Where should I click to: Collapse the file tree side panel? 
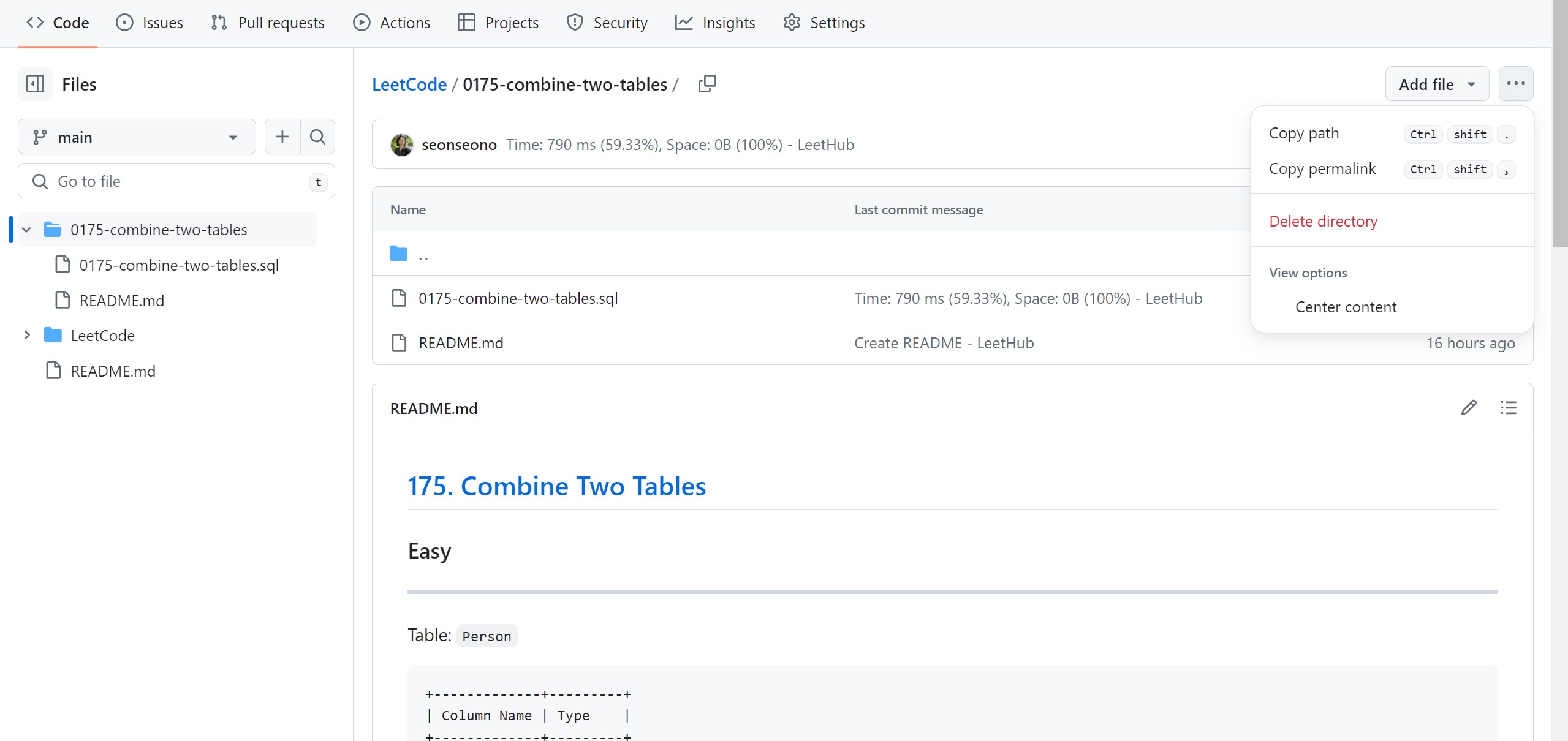tap(35, 84)
